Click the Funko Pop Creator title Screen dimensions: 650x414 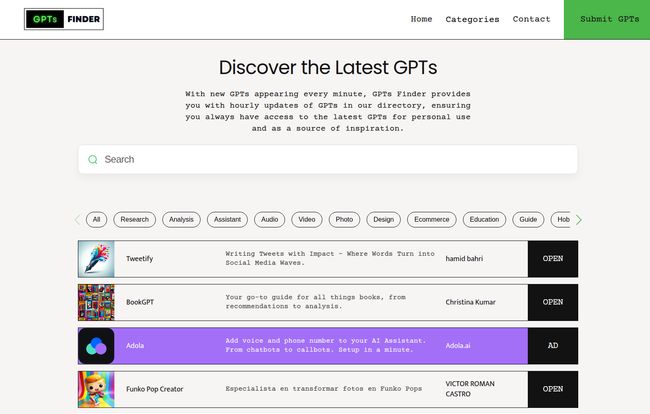pos(155,390)
